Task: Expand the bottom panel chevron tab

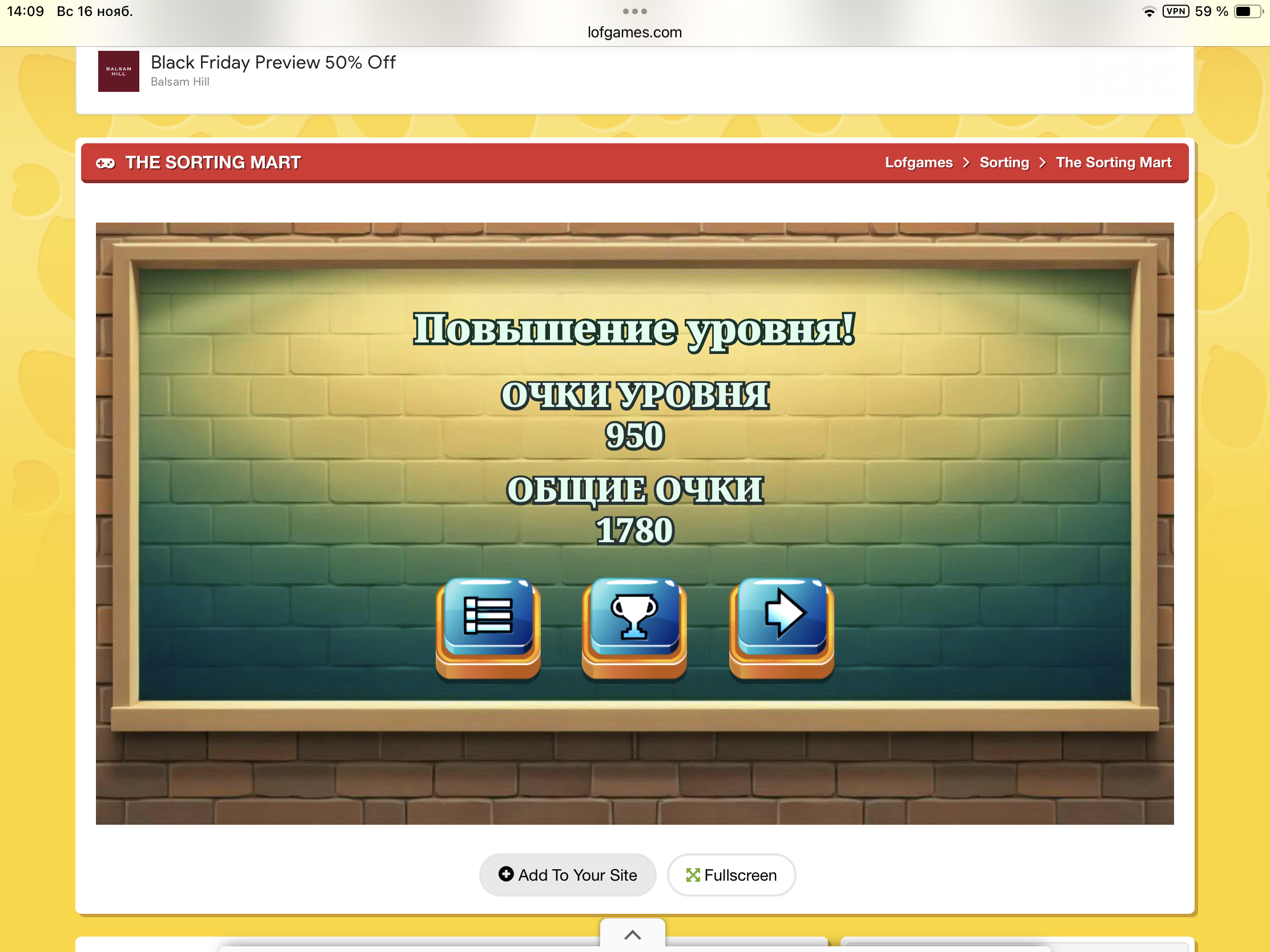Action: point(632,935)
